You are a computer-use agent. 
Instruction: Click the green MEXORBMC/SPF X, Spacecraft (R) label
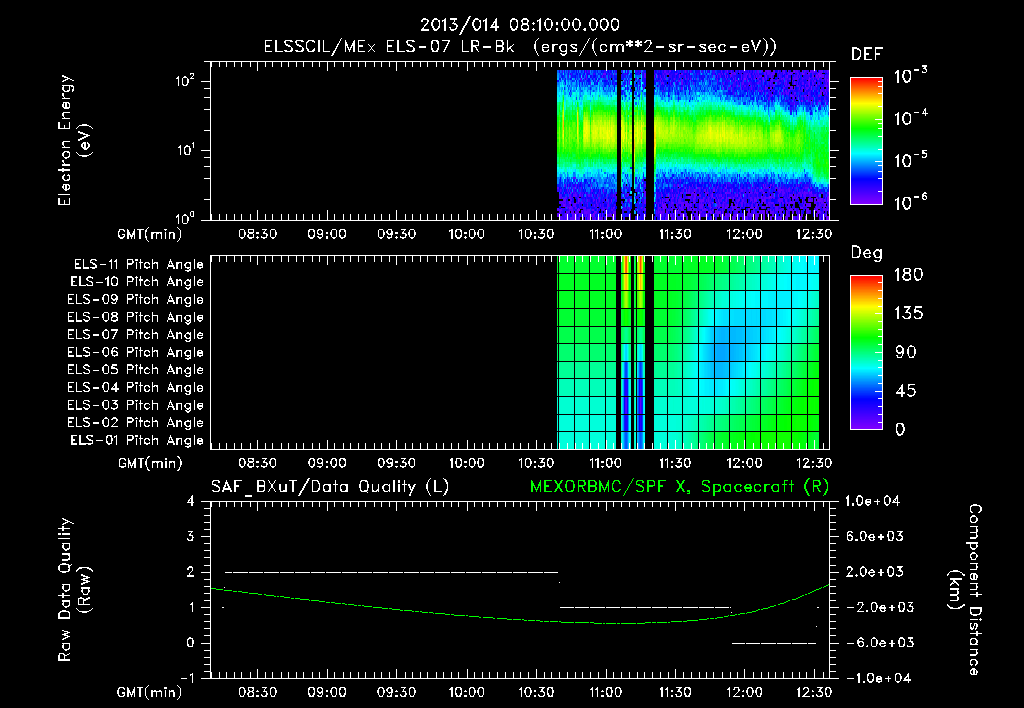(x=679, y=487)
